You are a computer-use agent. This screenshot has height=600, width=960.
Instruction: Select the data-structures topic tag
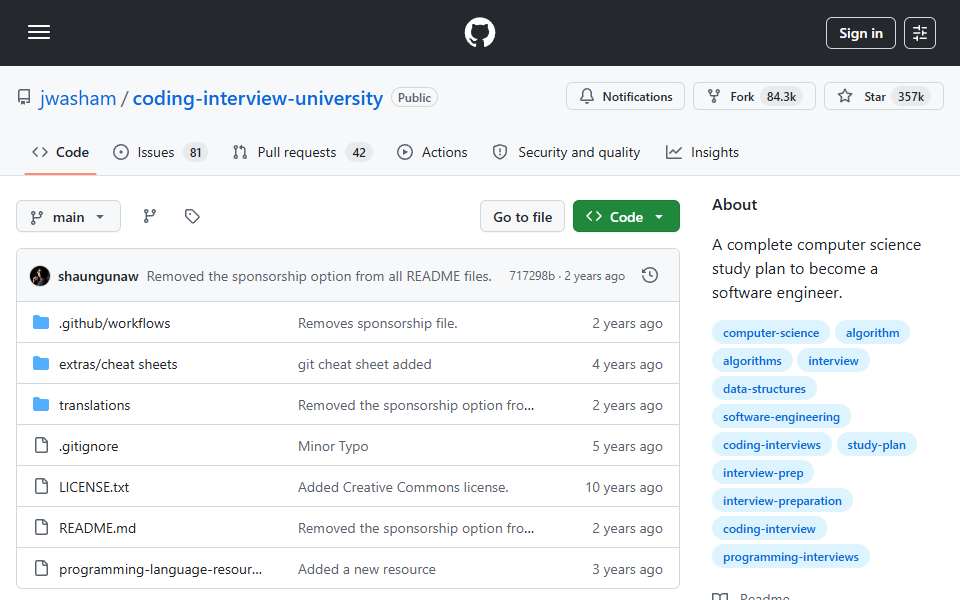pyautogui.click(x=764, y=389)
